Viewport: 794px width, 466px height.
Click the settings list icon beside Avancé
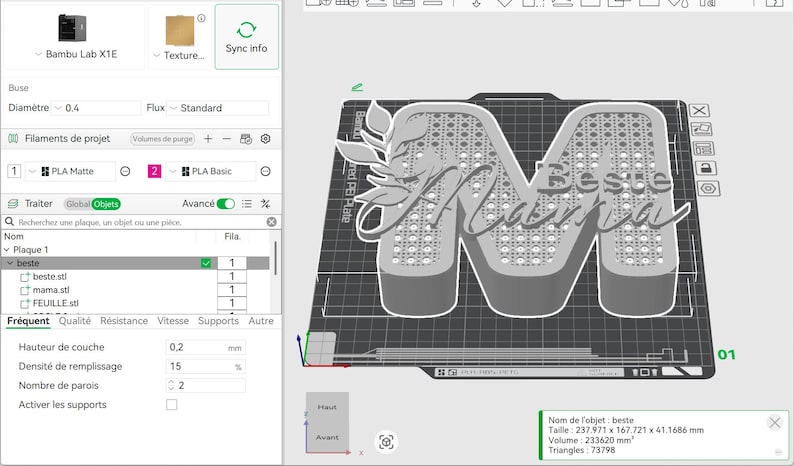247,204
